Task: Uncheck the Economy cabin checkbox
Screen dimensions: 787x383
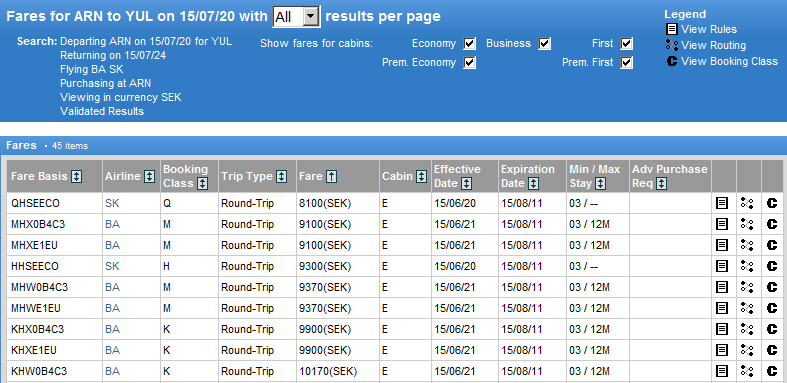Action: click(x=469, y=44)
